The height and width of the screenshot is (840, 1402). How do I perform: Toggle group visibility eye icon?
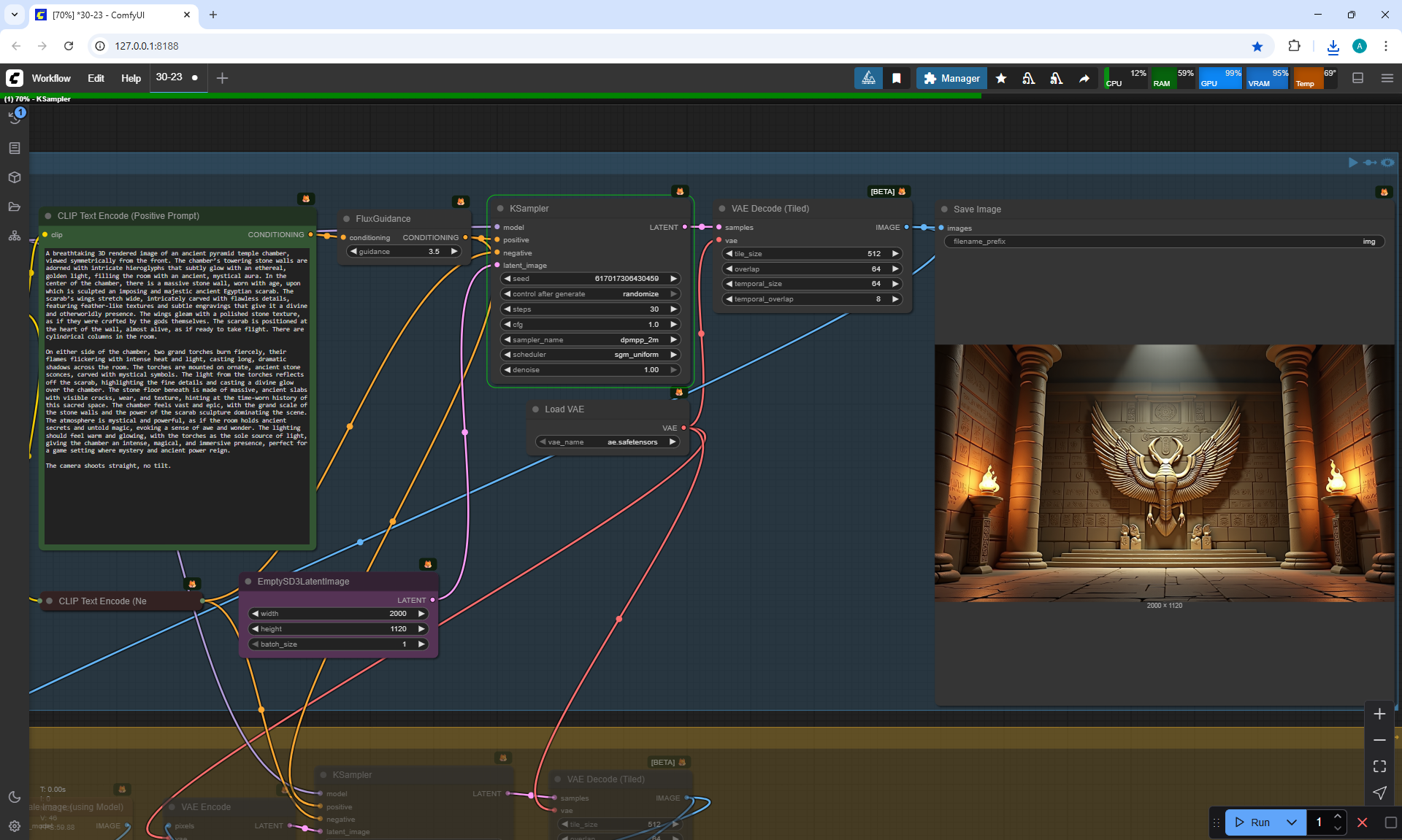pyautogui.click(x=1387, y=163)
